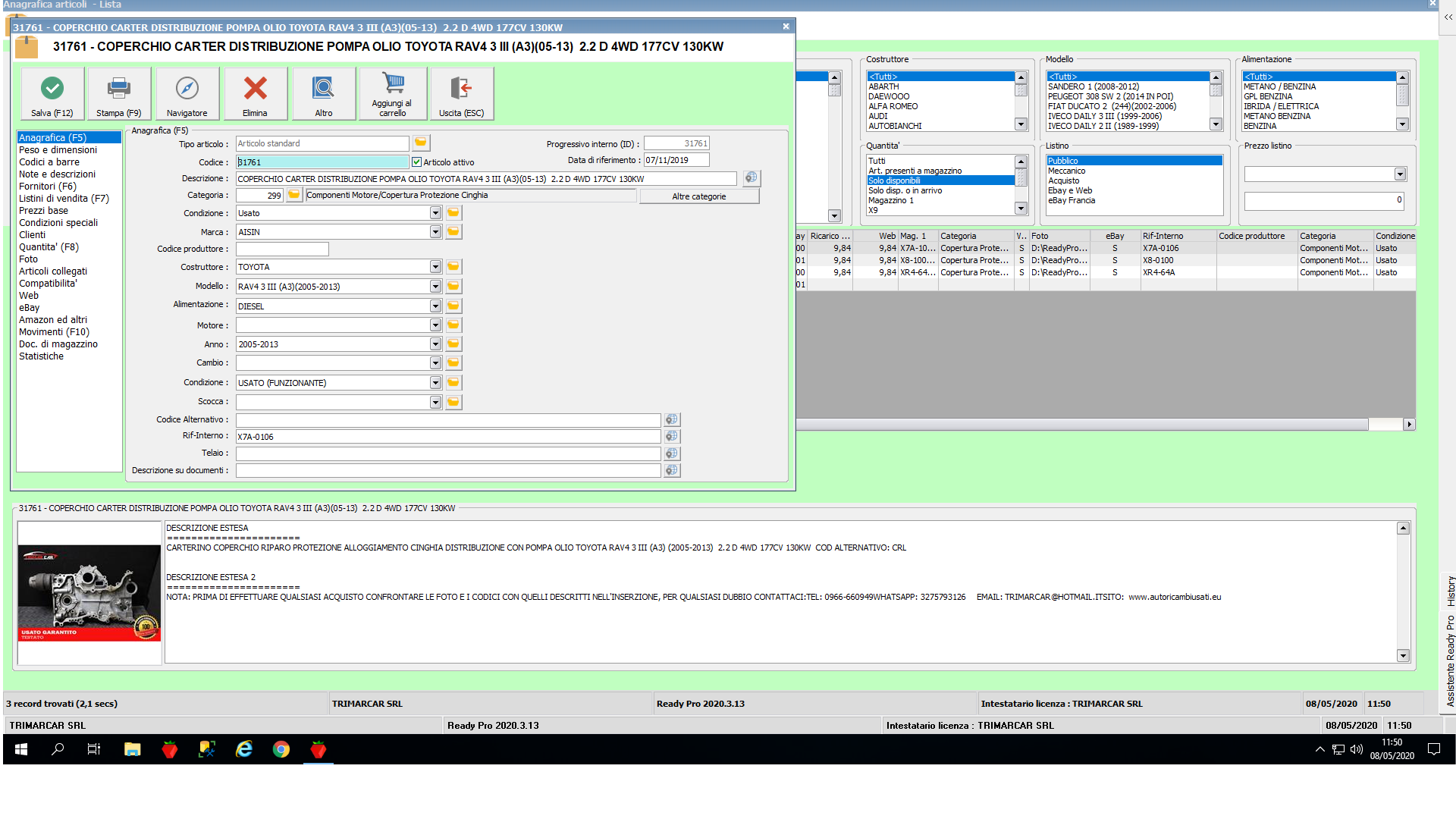Open the folder icon next to Costruttore TOYOTA
The height and width of the screenshot is (819, 1456).
coord(453,266)
